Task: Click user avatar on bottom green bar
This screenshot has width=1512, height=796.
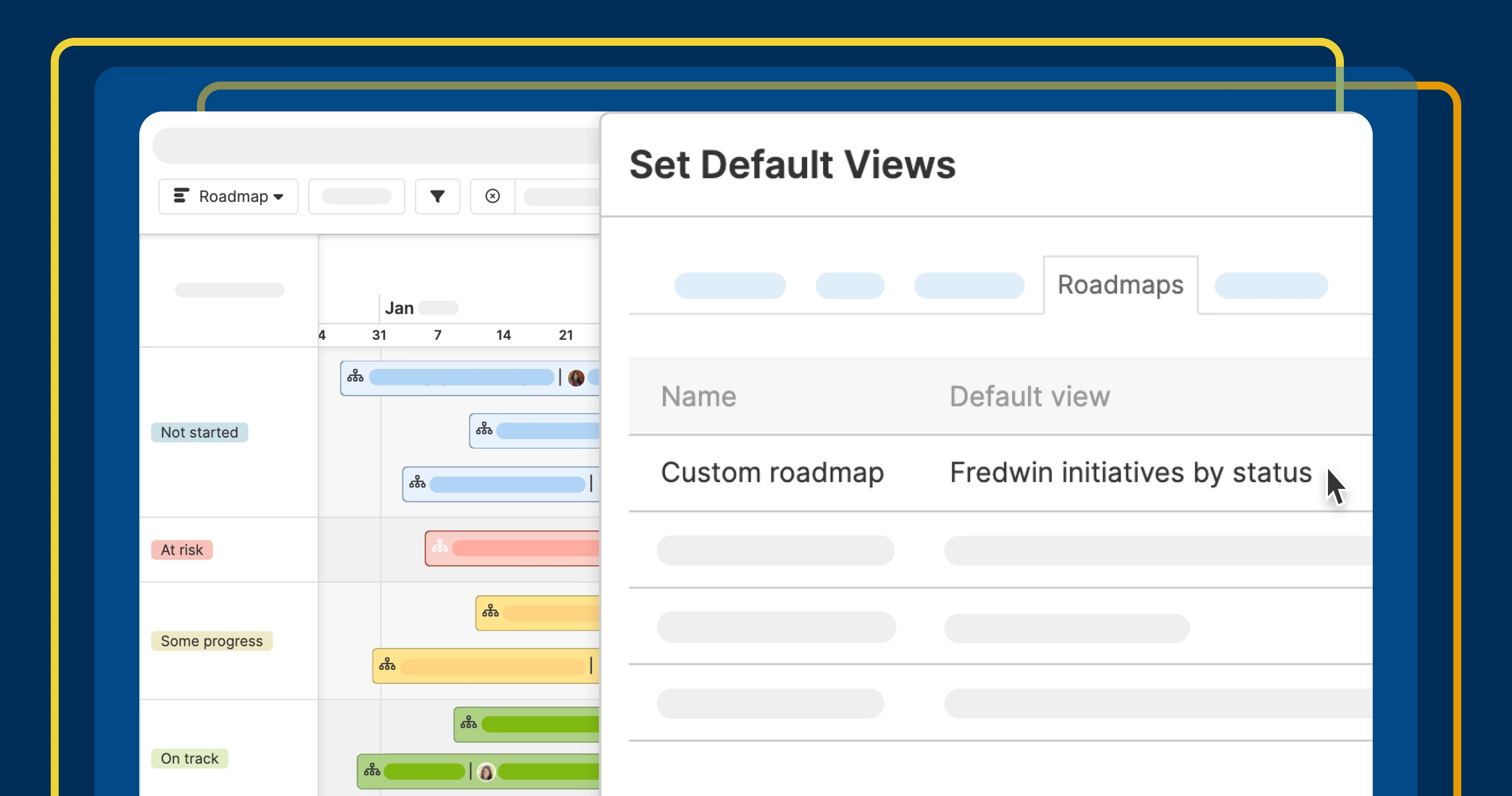Action: [x=486, y=771]
